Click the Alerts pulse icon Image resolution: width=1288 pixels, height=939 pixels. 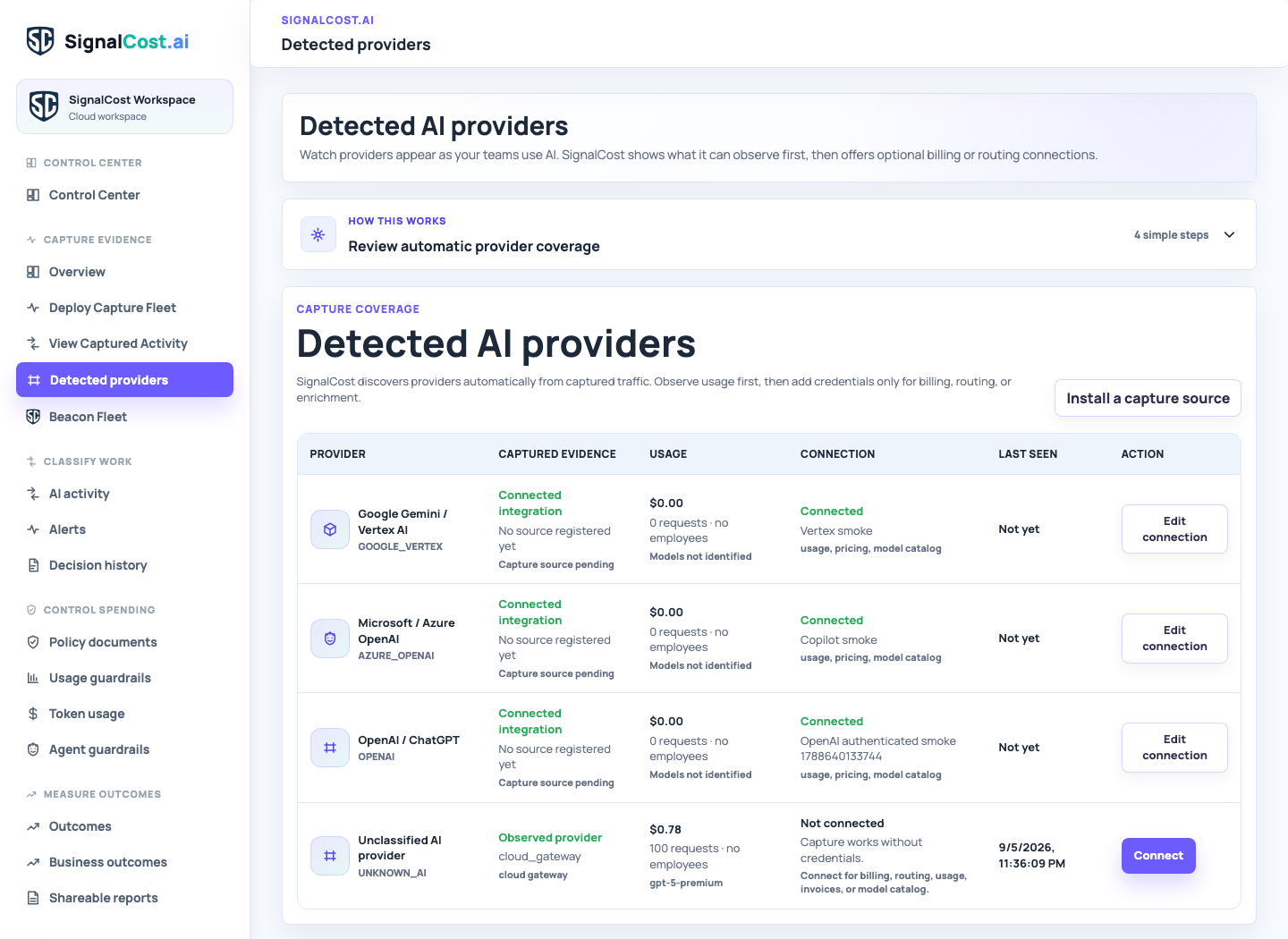[33, 529]
